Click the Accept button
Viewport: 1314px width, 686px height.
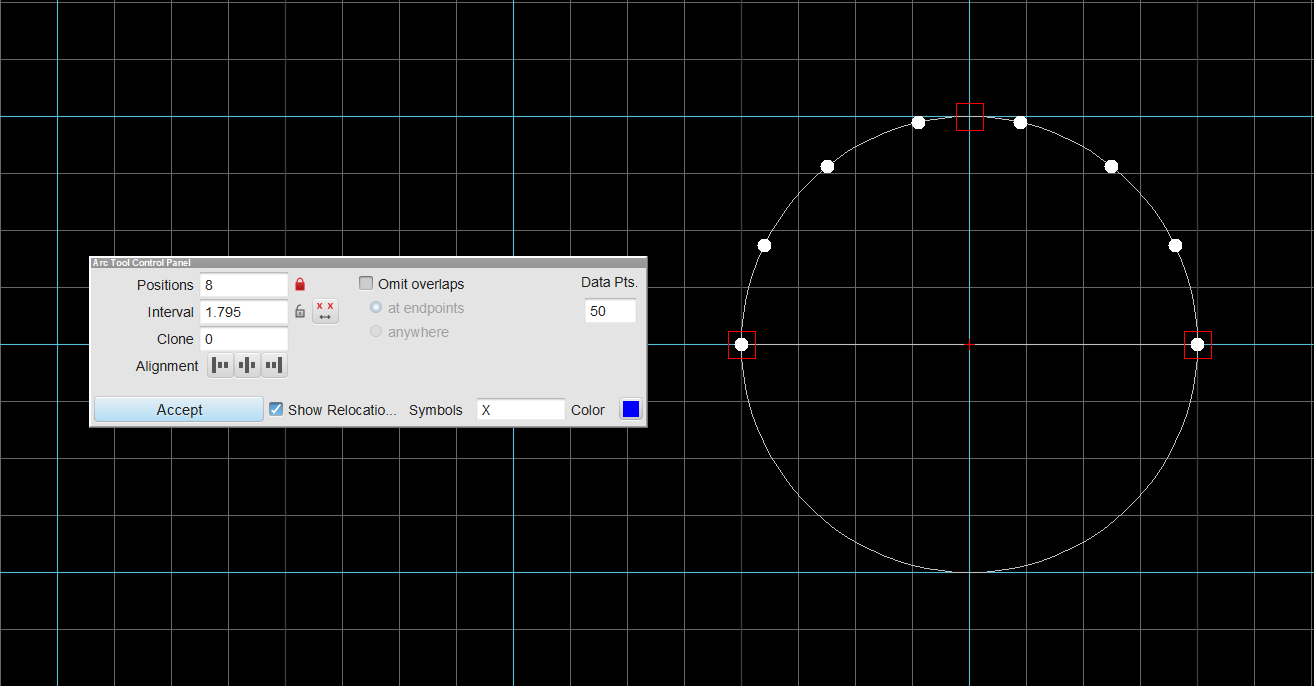(178, 409)
